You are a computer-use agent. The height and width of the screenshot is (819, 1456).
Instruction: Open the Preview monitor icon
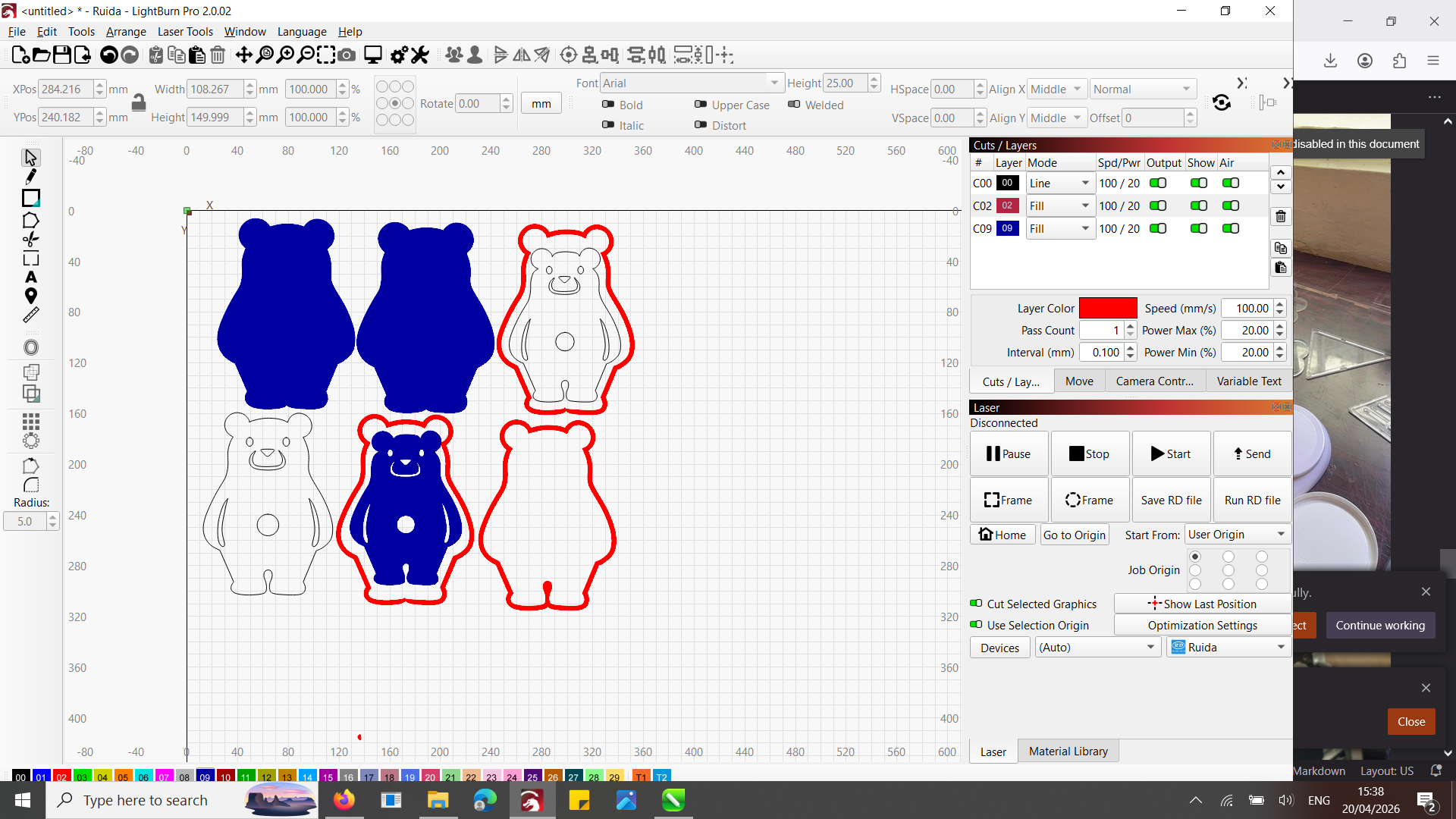[372, 55]
